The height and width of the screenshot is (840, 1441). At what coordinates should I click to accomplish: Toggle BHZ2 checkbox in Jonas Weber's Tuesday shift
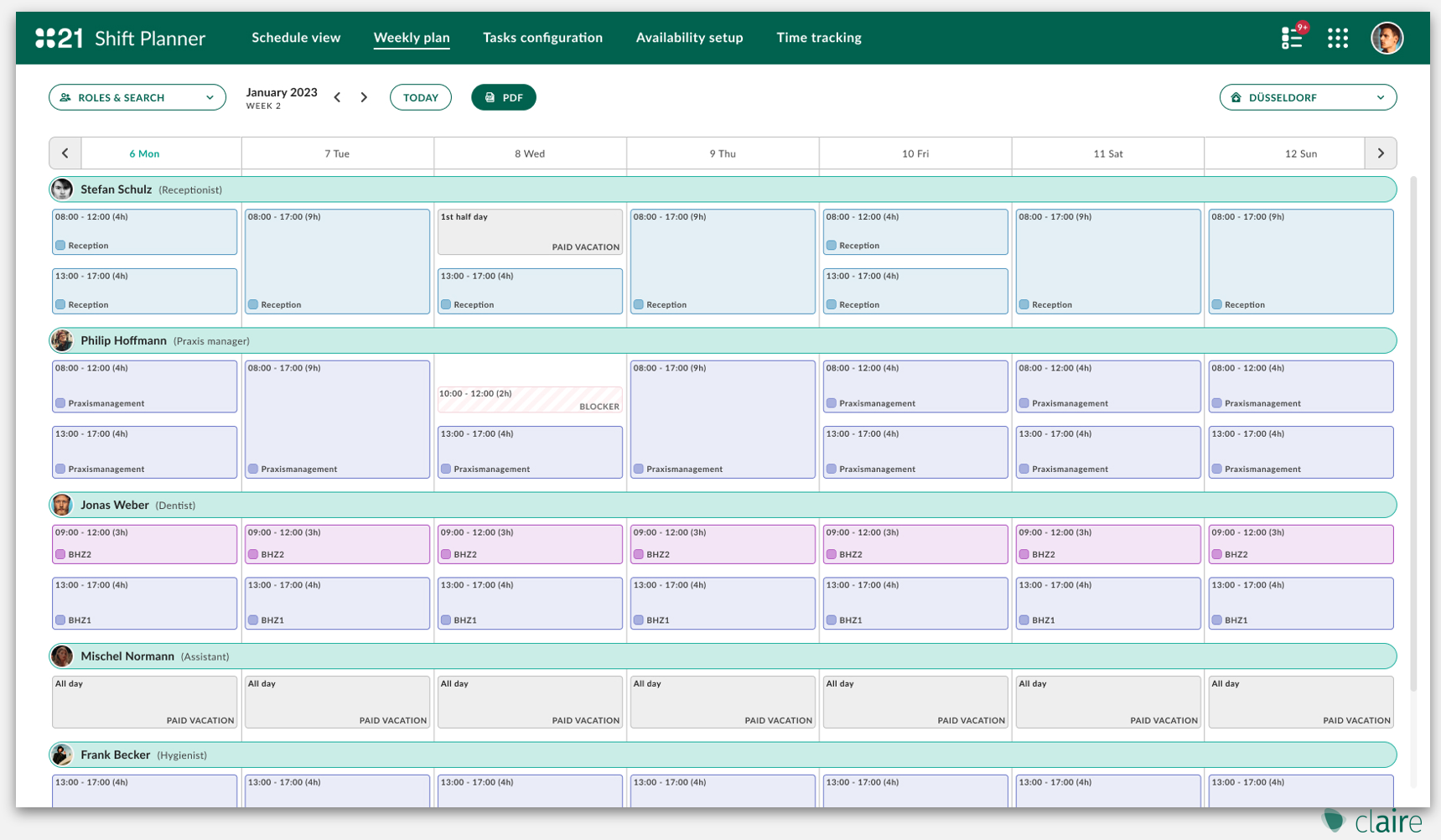(253, 554)
